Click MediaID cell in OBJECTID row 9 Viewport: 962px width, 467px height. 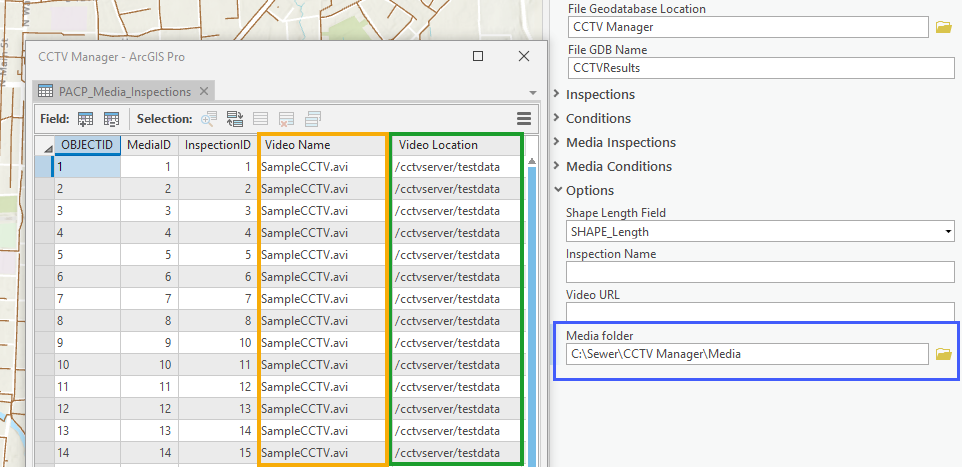tap(149, 343)
